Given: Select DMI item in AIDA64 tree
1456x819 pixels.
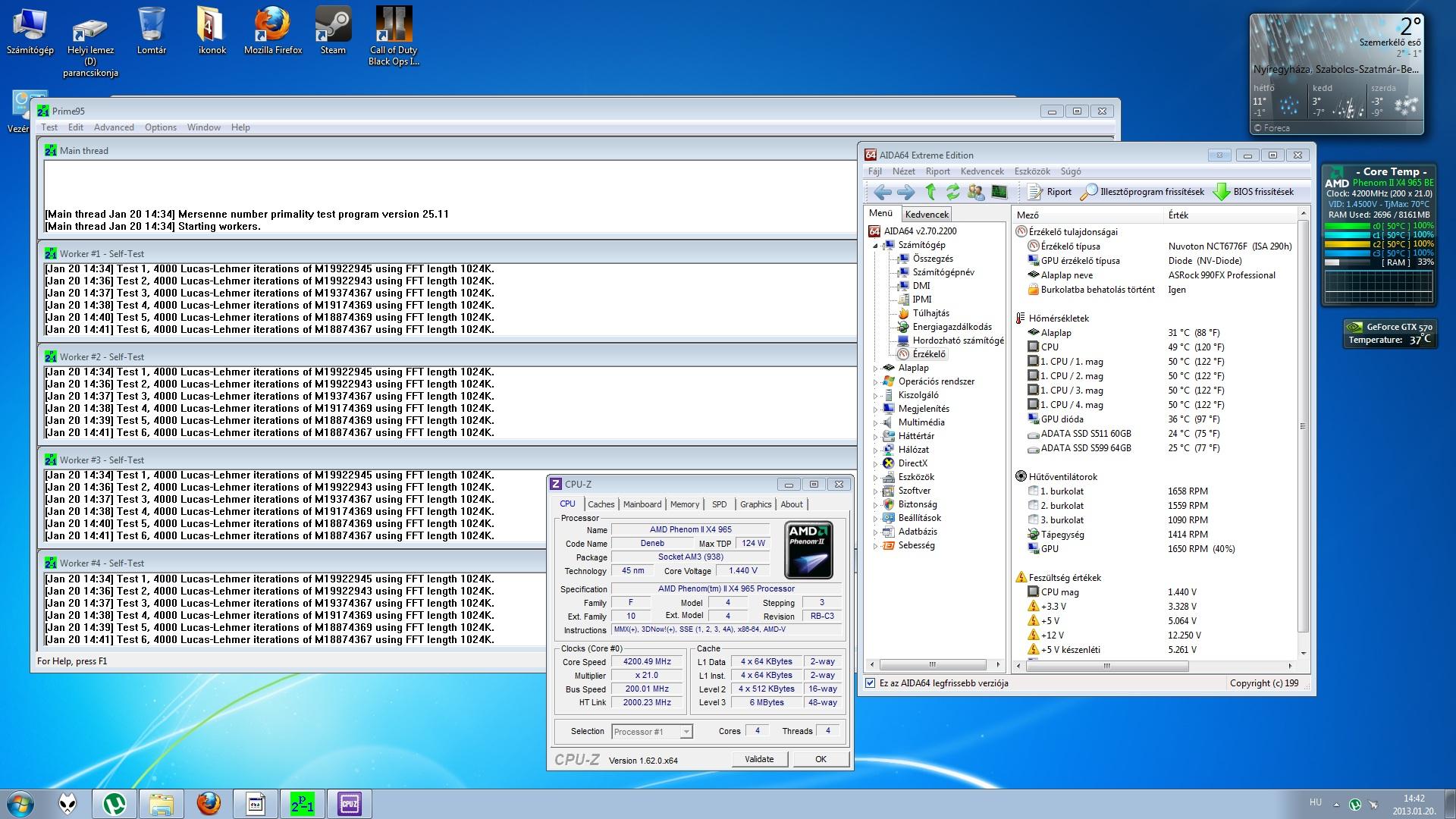Looking at the screenshot, I should coord(921,286).
